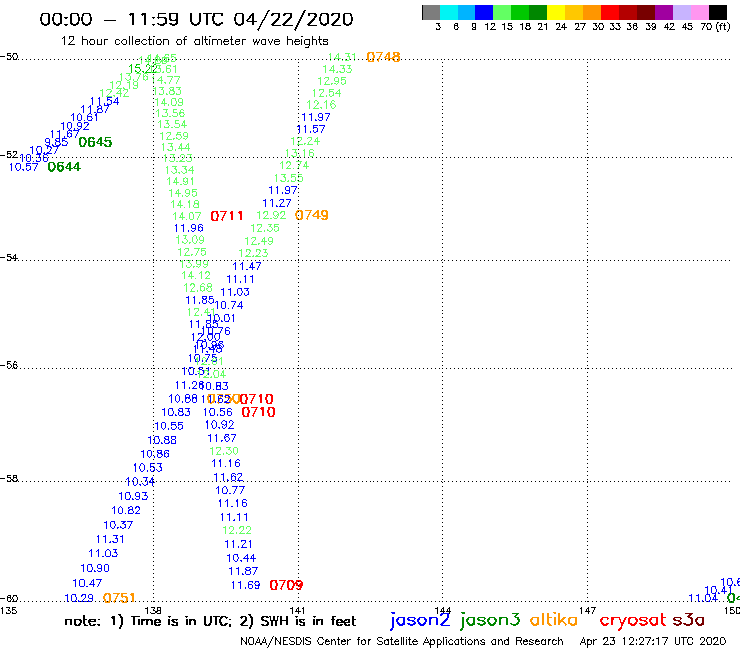Click the 0748 altika time stamp
740x650 pixels.
click(x=383, y=57)
